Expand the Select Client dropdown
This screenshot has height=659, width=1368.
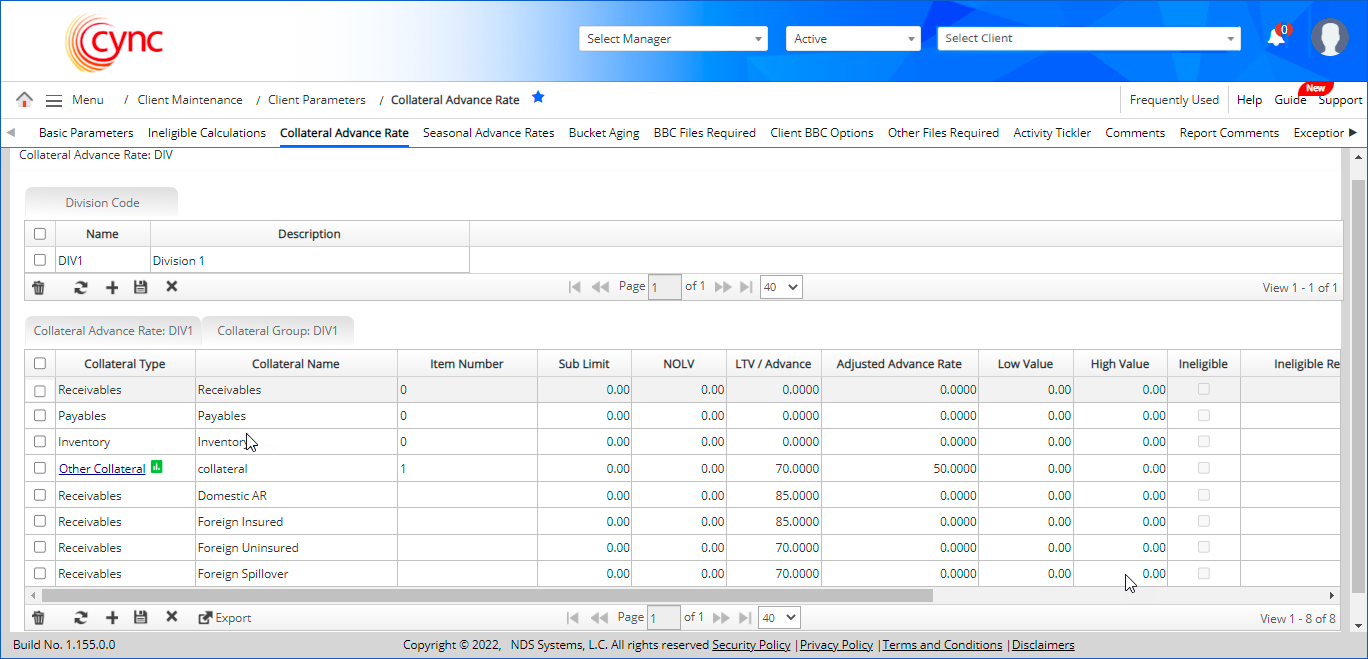(x=1088, y=39)
